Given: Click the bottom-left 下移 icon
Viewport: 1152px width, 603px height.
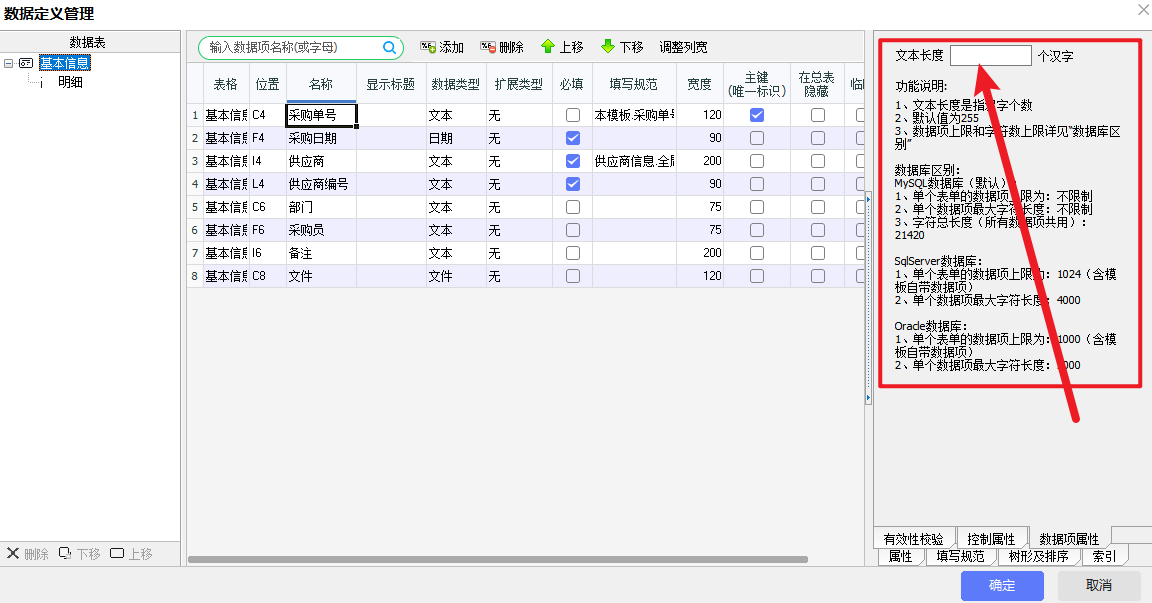Looking at the screenshot, I should pyautogui.click(x=65, y=553).
